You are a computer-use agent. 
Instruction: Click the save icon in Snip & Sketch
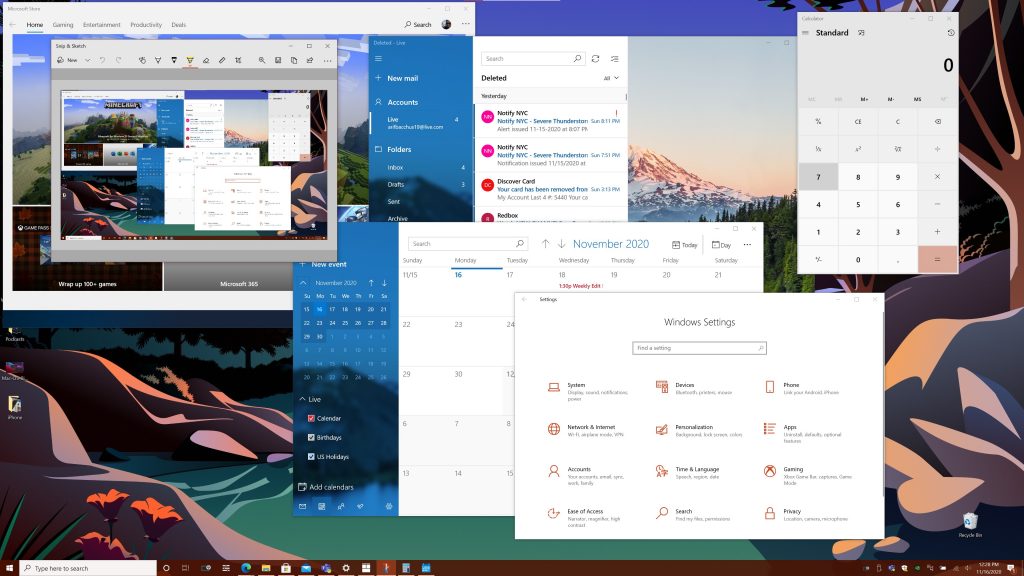(278, 60)
